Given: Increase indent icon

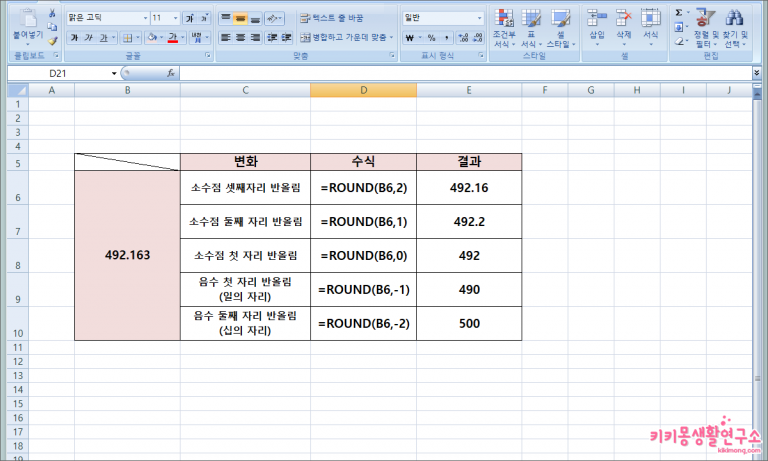Looking at the screenshot, I should click(287, 38).
